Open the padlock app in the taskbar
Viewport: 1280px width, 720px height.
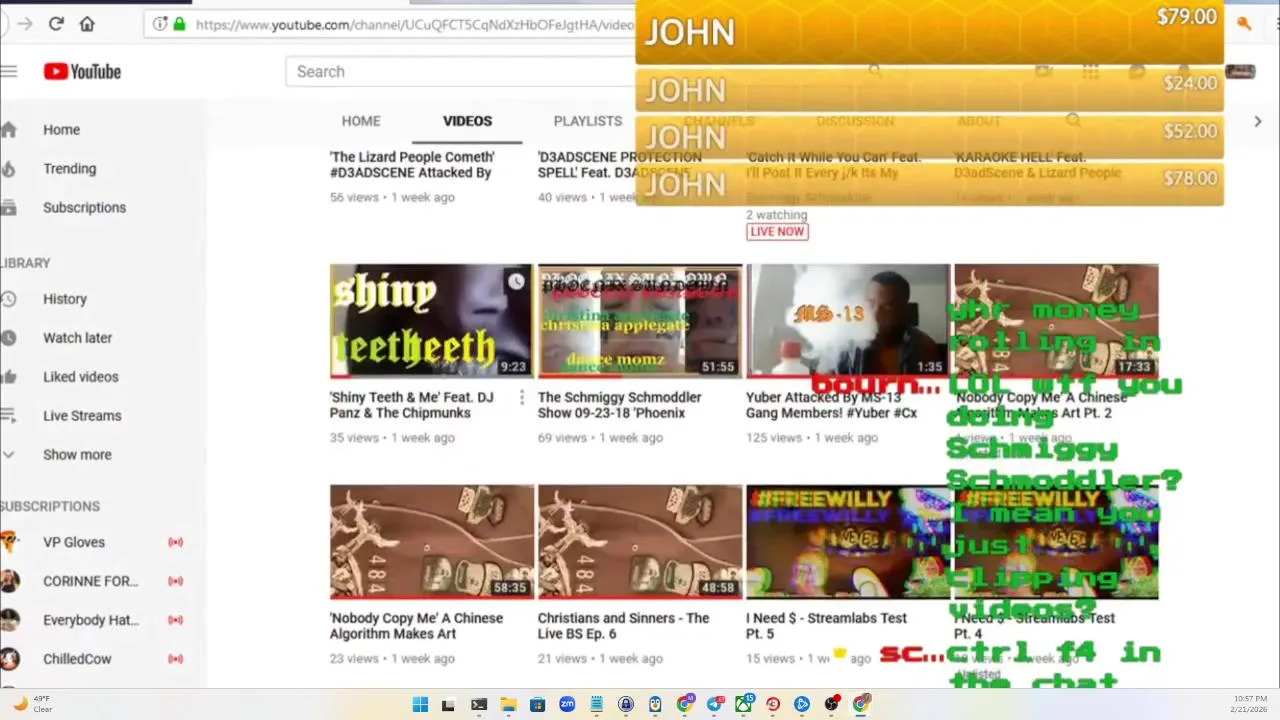626,705
